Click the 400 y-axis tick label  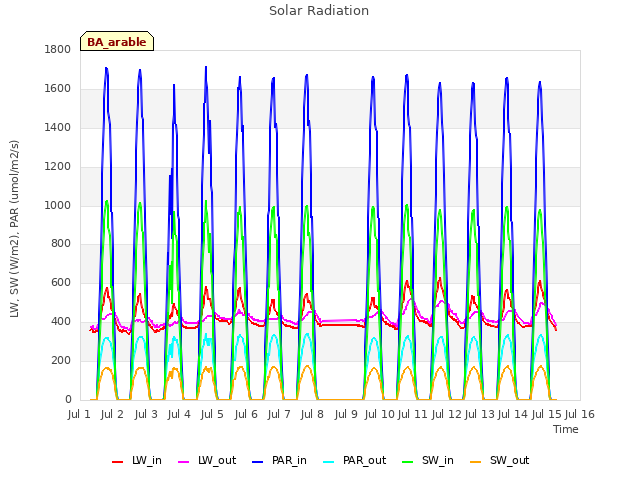pos(61,322)
